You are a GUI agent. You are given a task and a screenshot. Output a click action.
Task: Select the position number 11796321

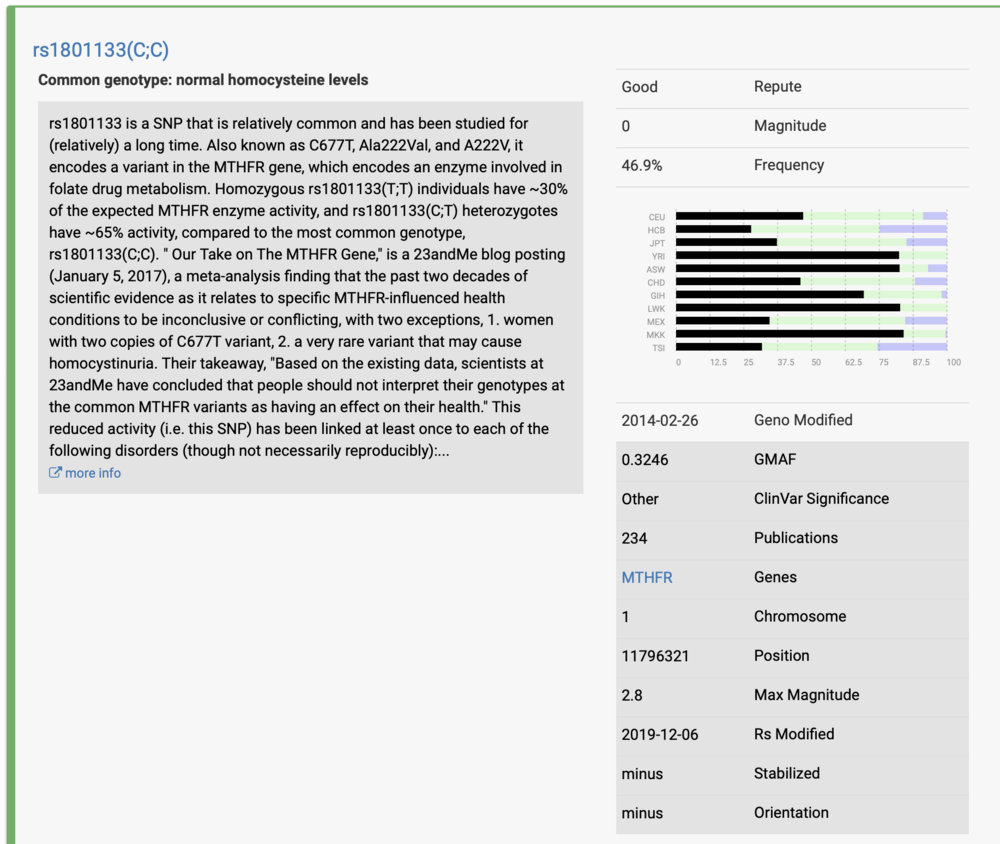point(655,656)
